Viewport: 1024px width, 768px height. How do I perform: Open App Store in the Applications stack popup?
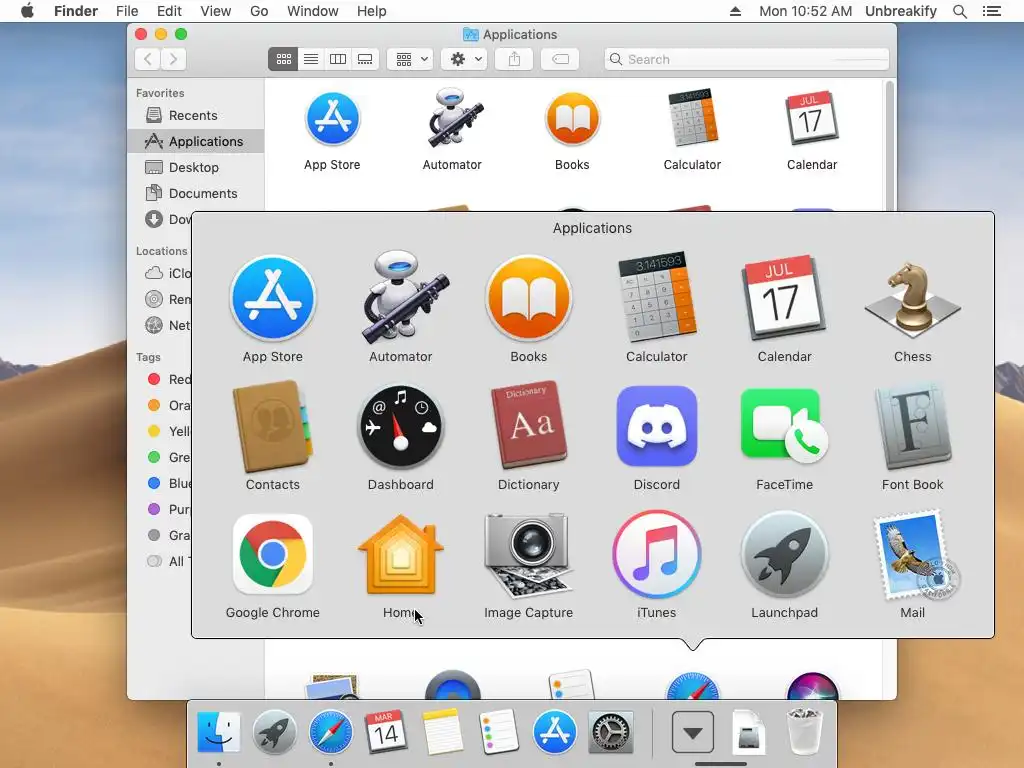pyautogui.click(x=272, y=298)
